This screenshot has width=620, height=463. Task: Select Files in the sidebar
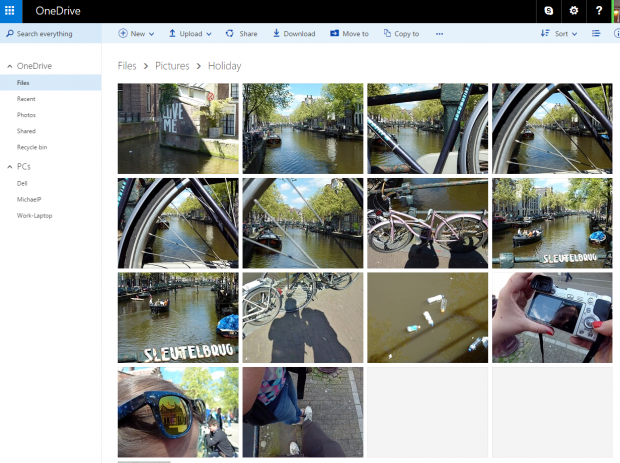(51, 83)
